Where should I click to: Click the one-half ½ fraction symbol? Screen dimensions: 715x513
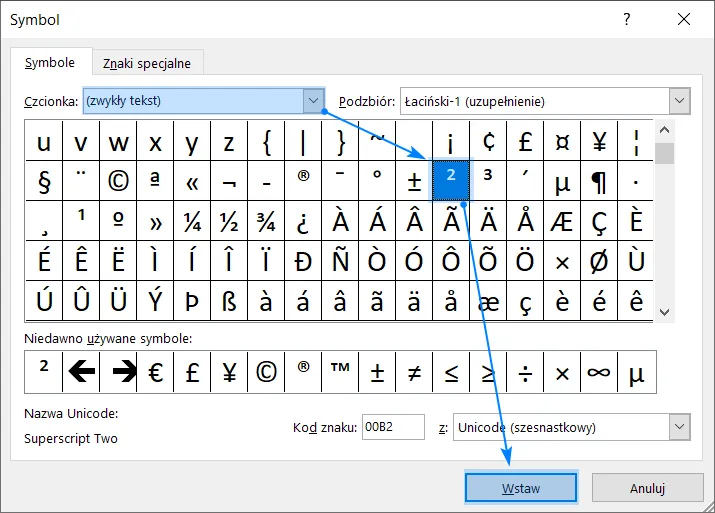229,220
